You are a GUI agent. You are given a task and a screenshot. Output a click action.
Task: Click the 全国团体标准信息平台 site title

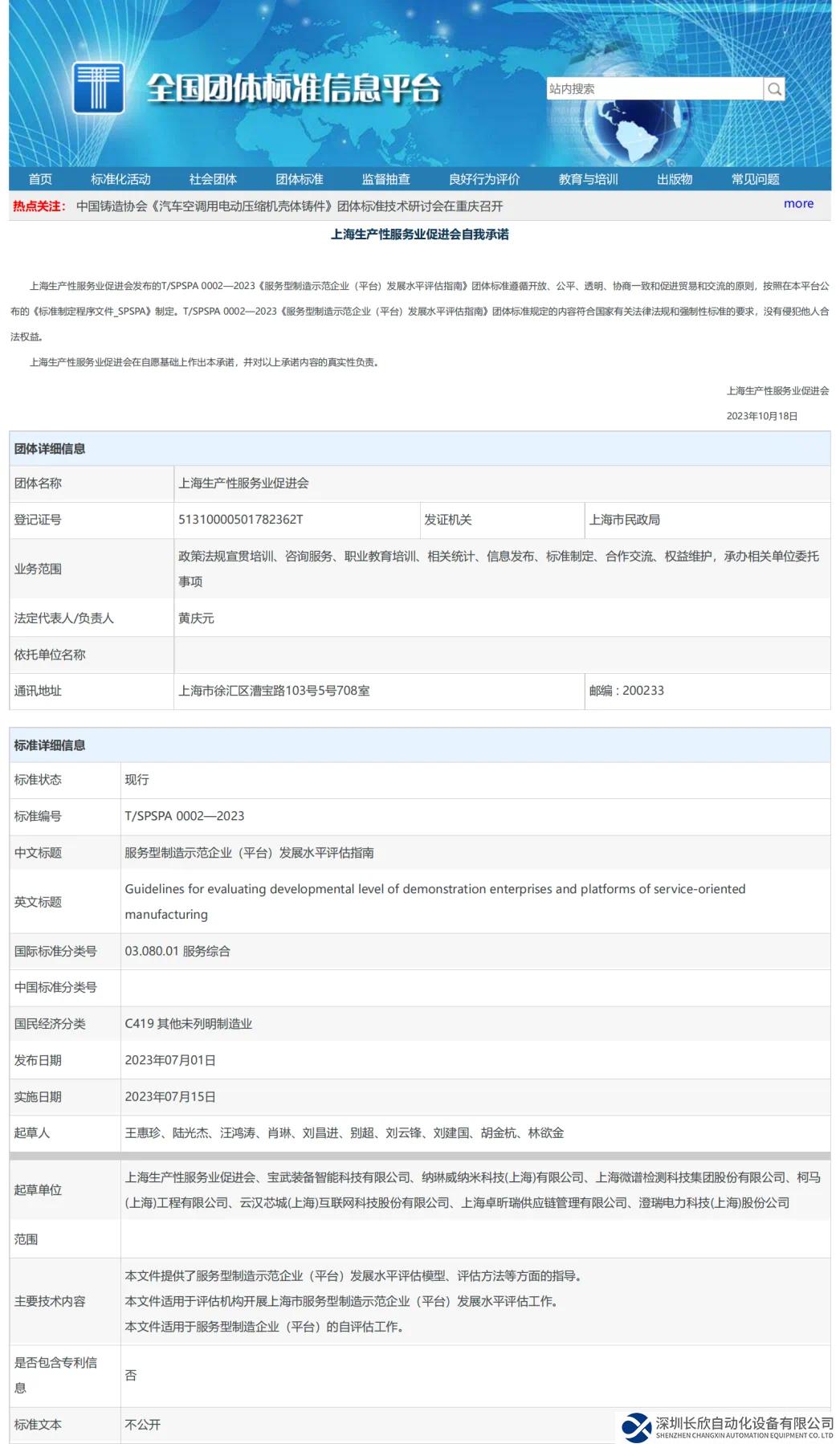294,88
